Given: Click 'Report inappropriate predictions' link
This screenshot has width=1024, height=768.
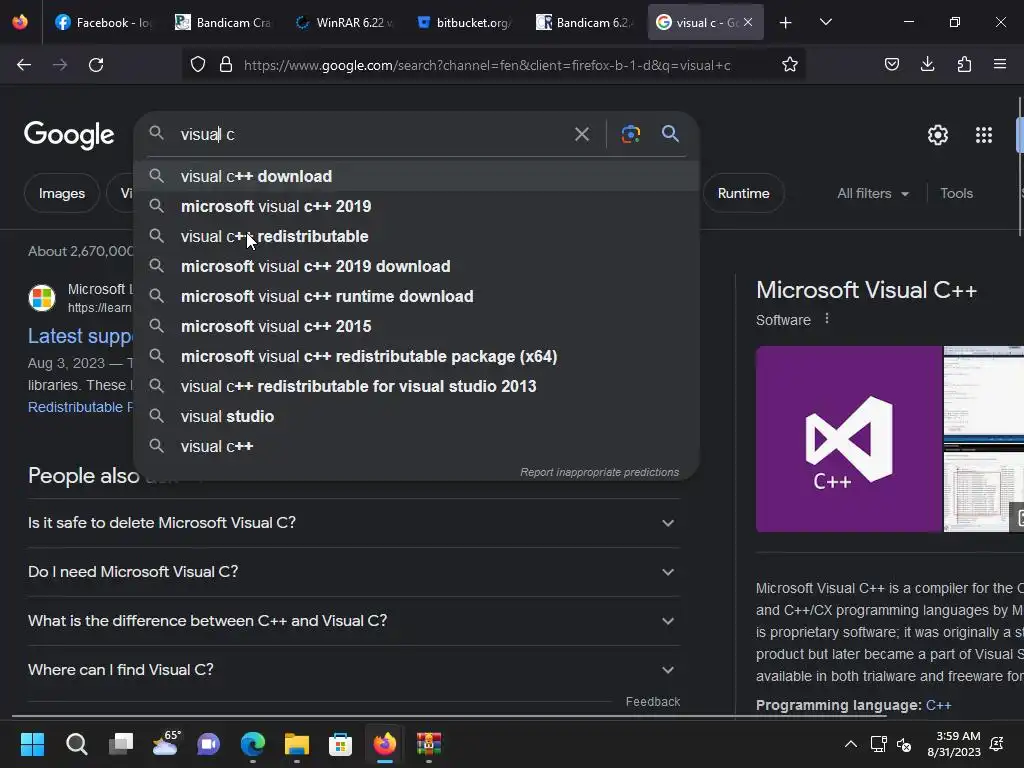Looking at the screenshot, I should [x=599, y=472].
